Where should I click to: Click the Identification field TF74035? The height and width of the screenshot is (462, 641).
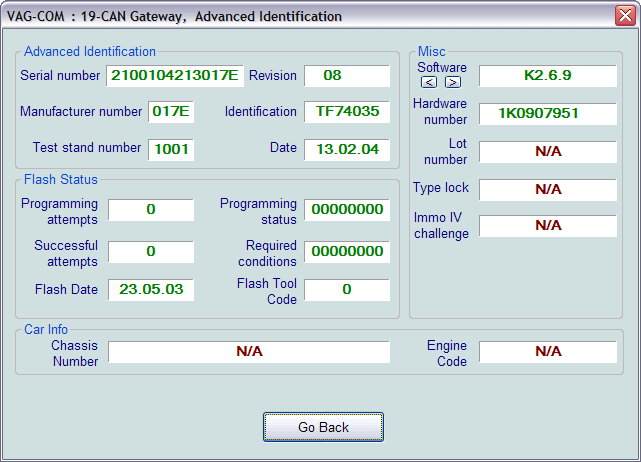(x=347, y=112)
